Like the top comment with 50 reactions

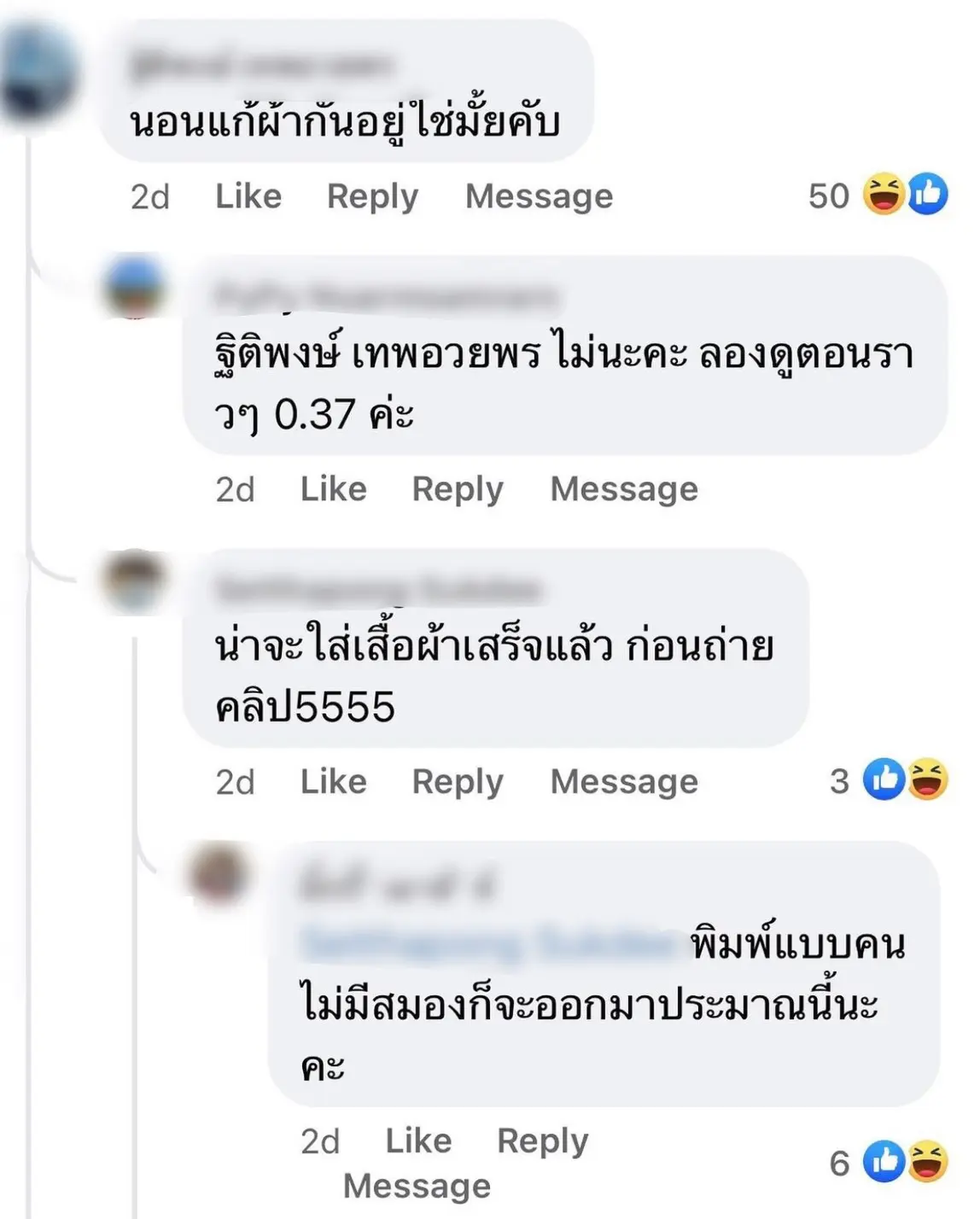[x=248, y=196]
